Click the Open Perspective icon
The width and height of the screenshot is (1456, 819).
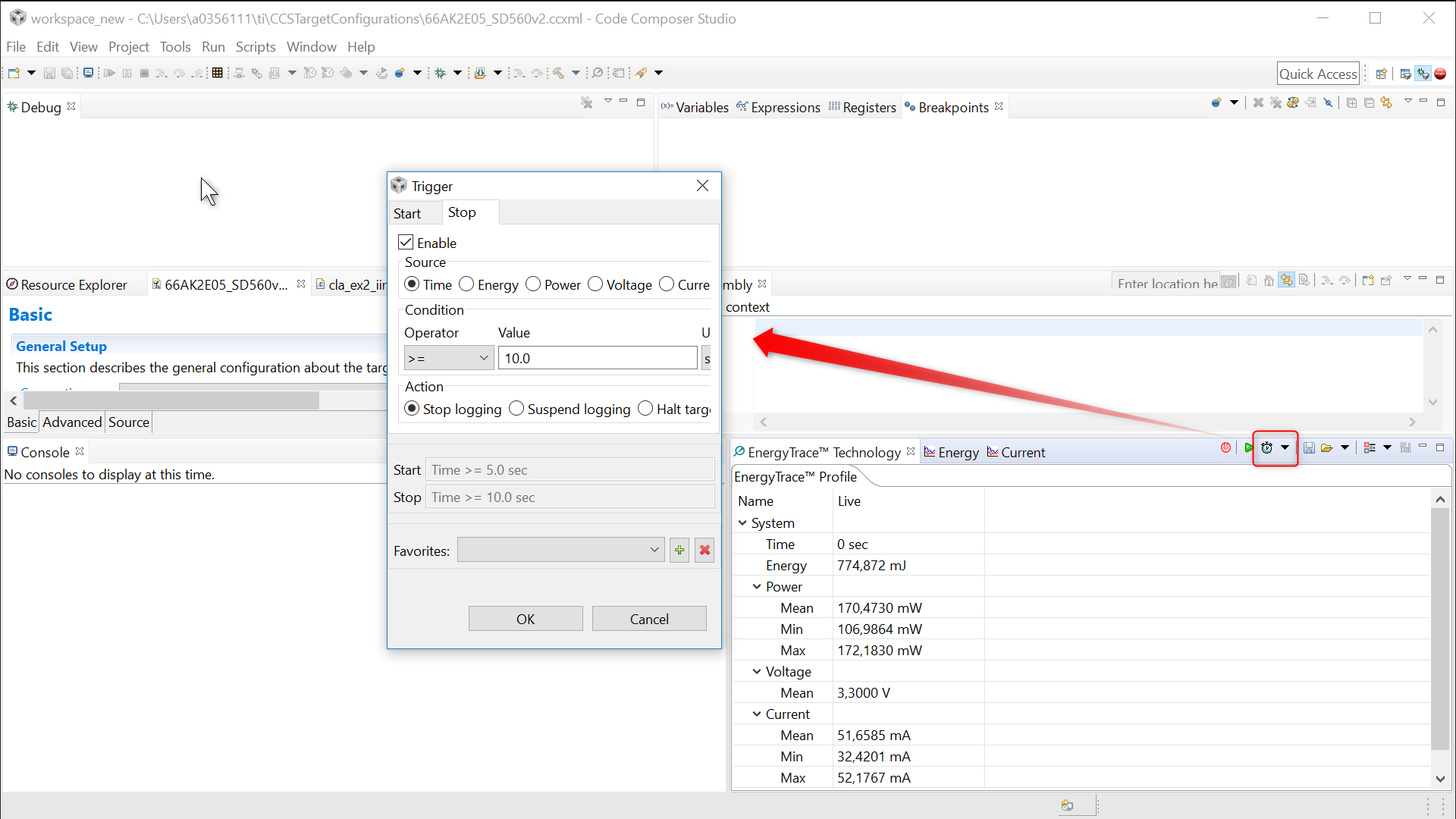(x=1381, y=74)
